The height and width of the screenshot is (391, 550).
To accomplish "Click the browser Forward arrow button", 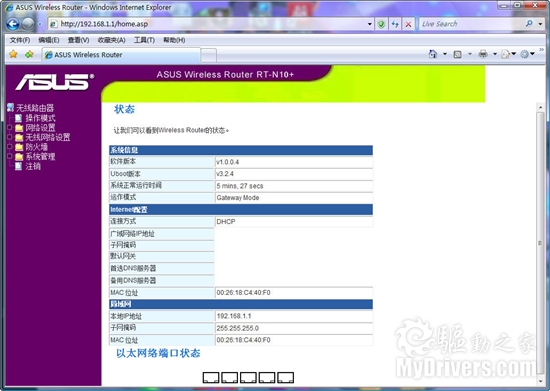I will (x=28, y=24).
